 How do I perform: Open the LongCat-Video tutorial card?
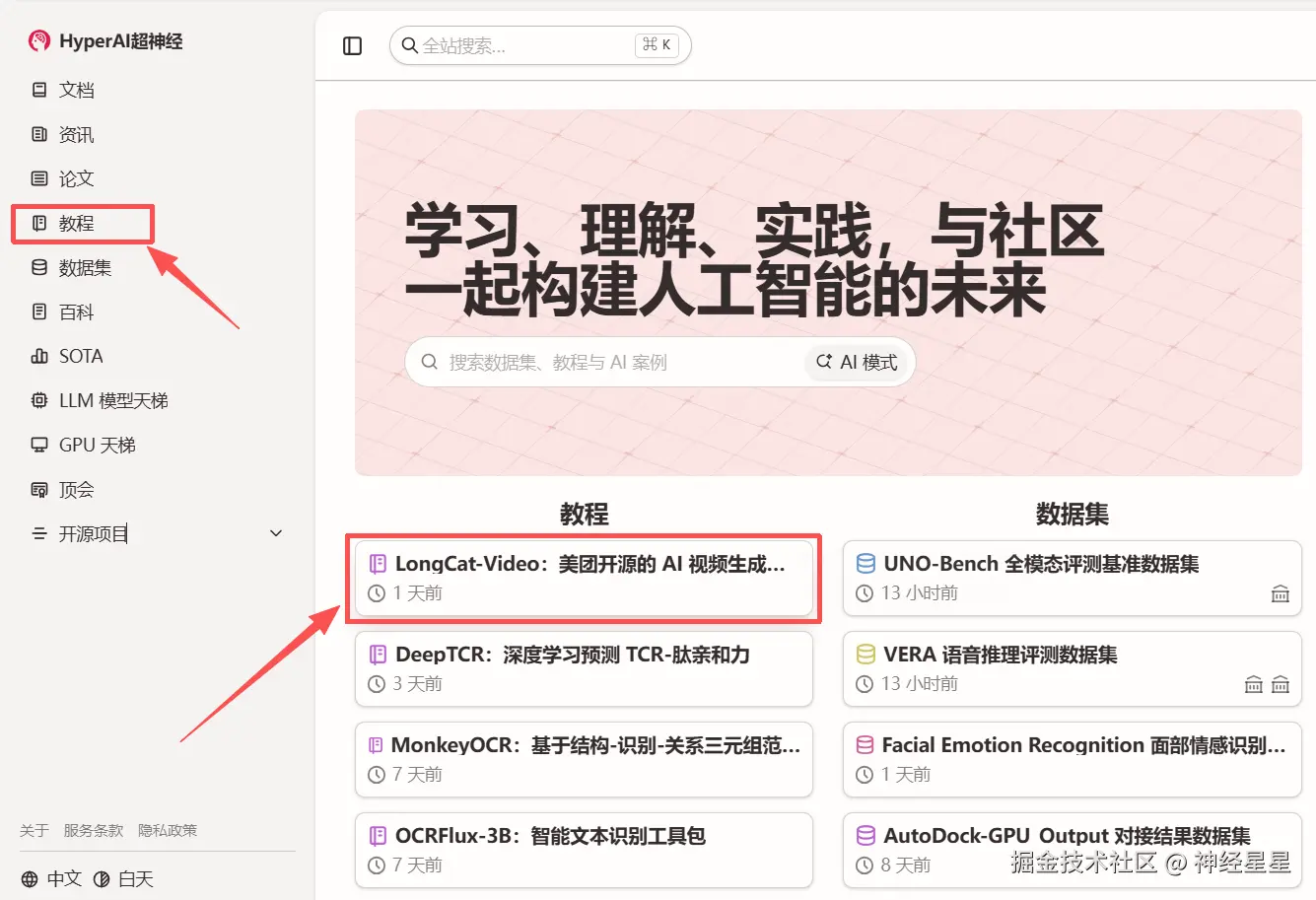pos(584,578)
